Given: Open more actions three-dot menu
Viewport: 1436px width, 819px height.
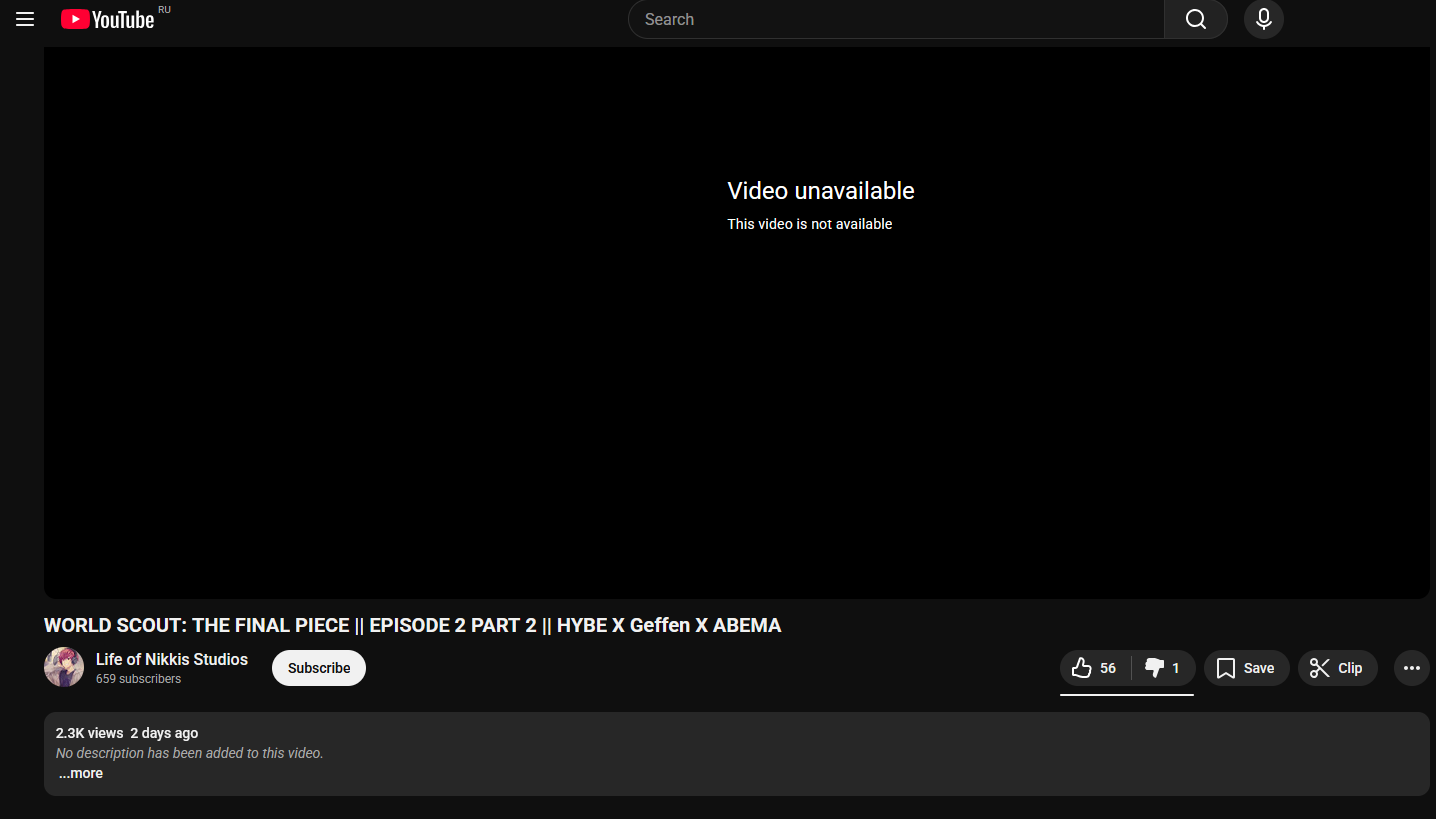Looking at the screenshot, I should coord(1412,668).
